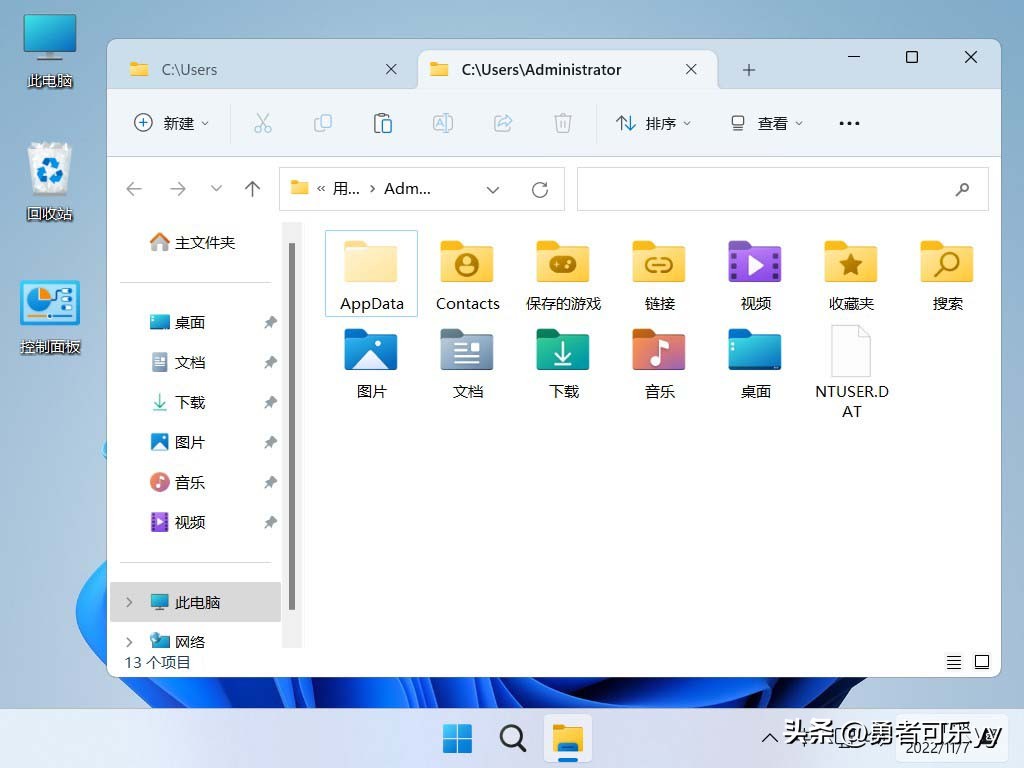
Task: Open the See more ... menu
Action: pos(849,122)
